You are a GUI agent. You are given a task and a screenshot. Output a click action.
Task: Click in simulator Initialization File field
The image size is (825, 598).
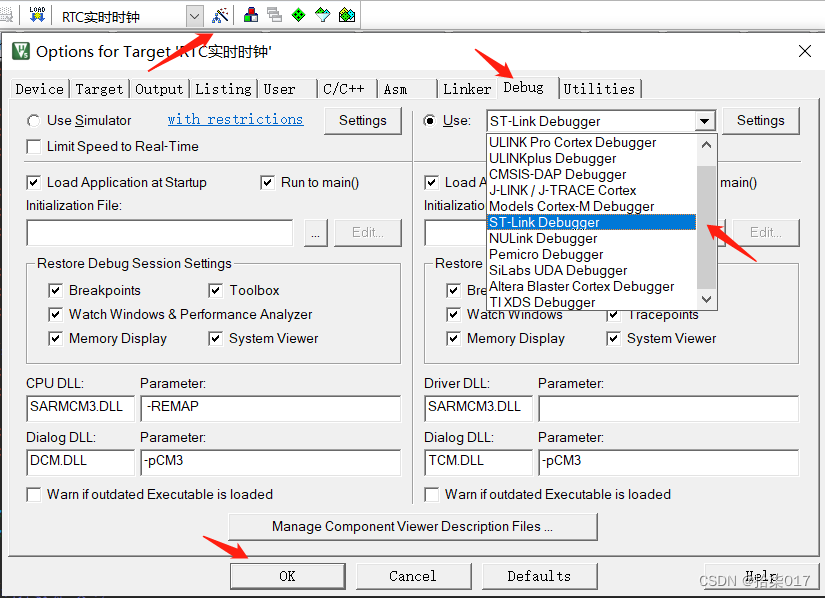pos(160,233)
